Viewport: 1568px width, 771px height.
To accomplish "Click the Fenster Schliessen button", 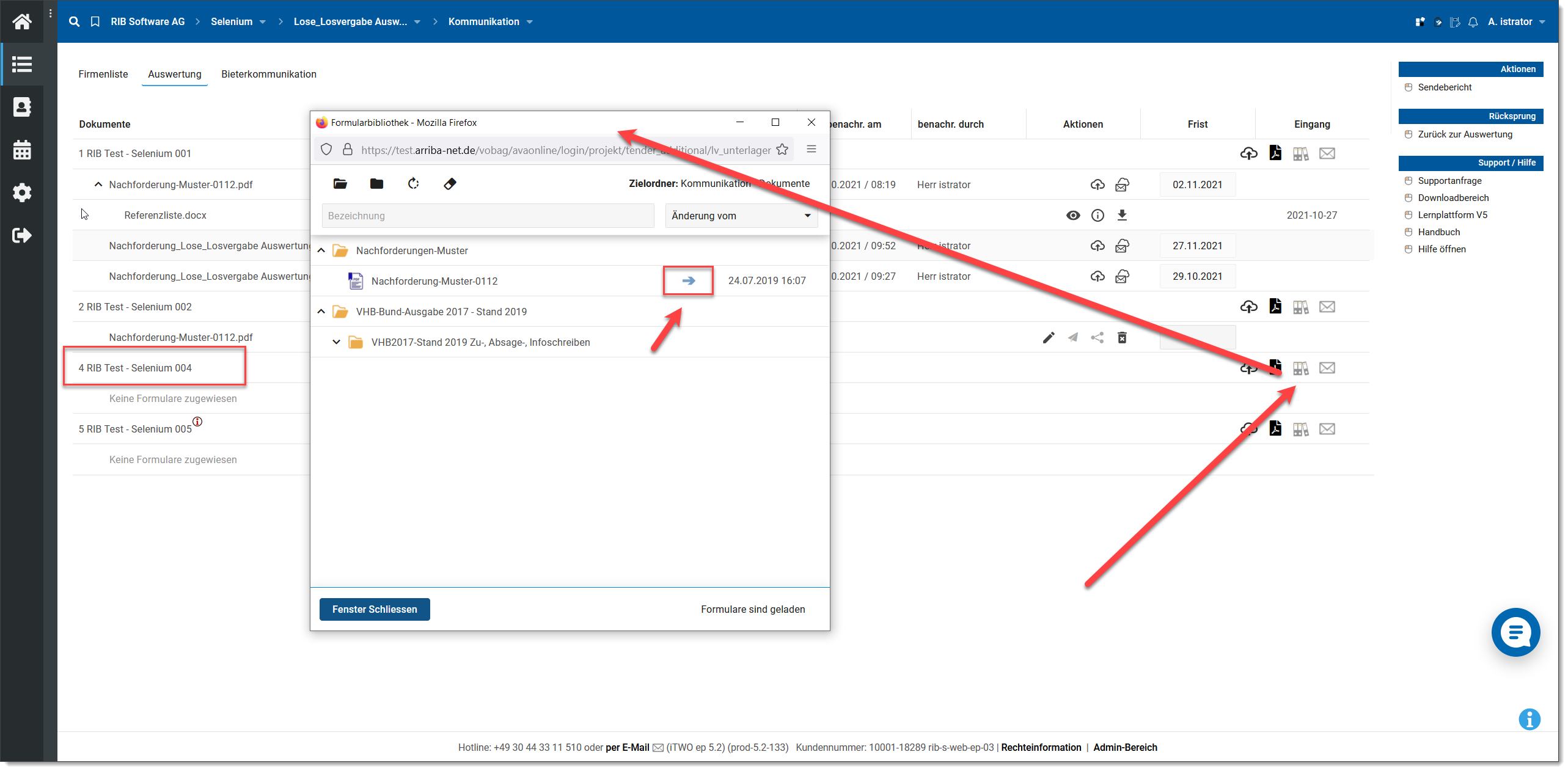I will point(375,609).
